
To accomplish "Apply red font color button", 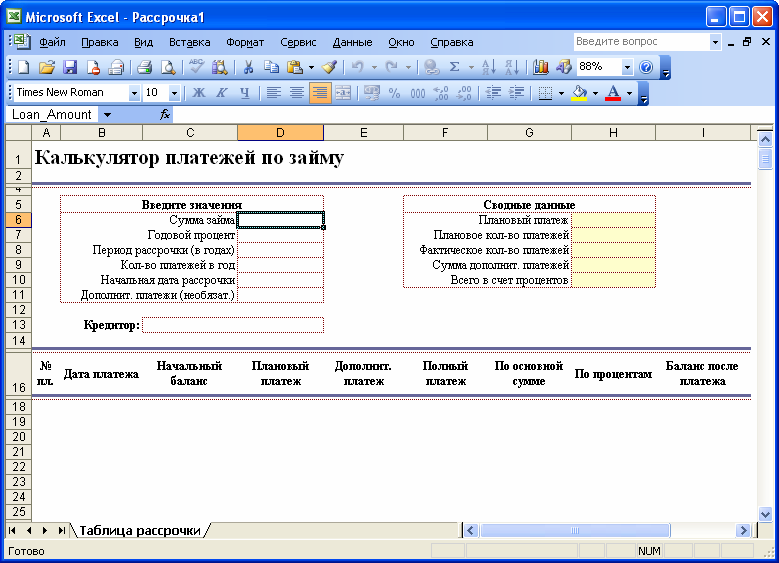I will click(x=613, y=93).
